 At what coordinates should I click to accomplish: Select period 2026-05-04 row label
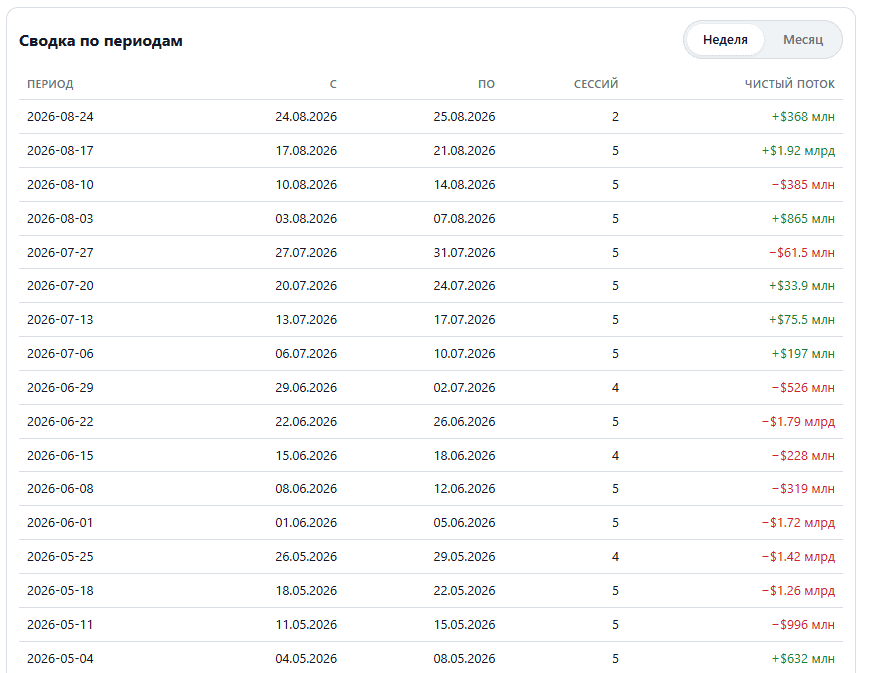point(60,659)
